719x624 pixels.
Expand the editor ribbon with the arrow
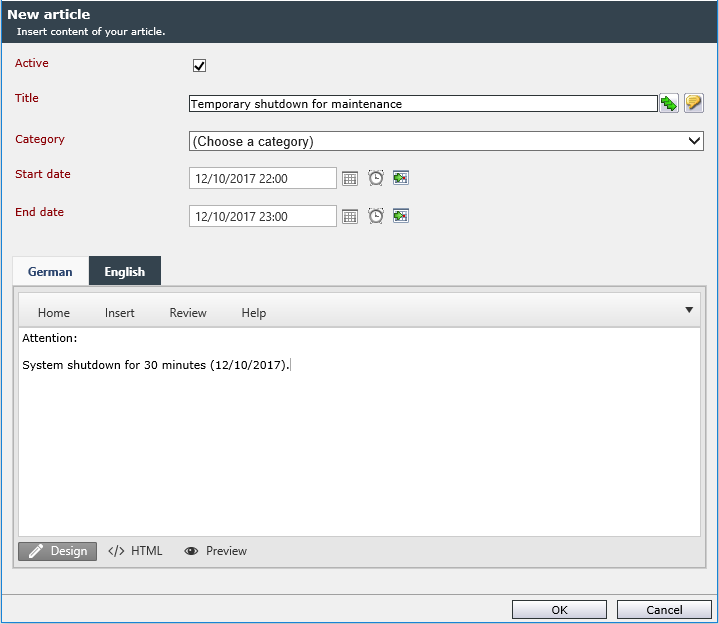[689, 310]
